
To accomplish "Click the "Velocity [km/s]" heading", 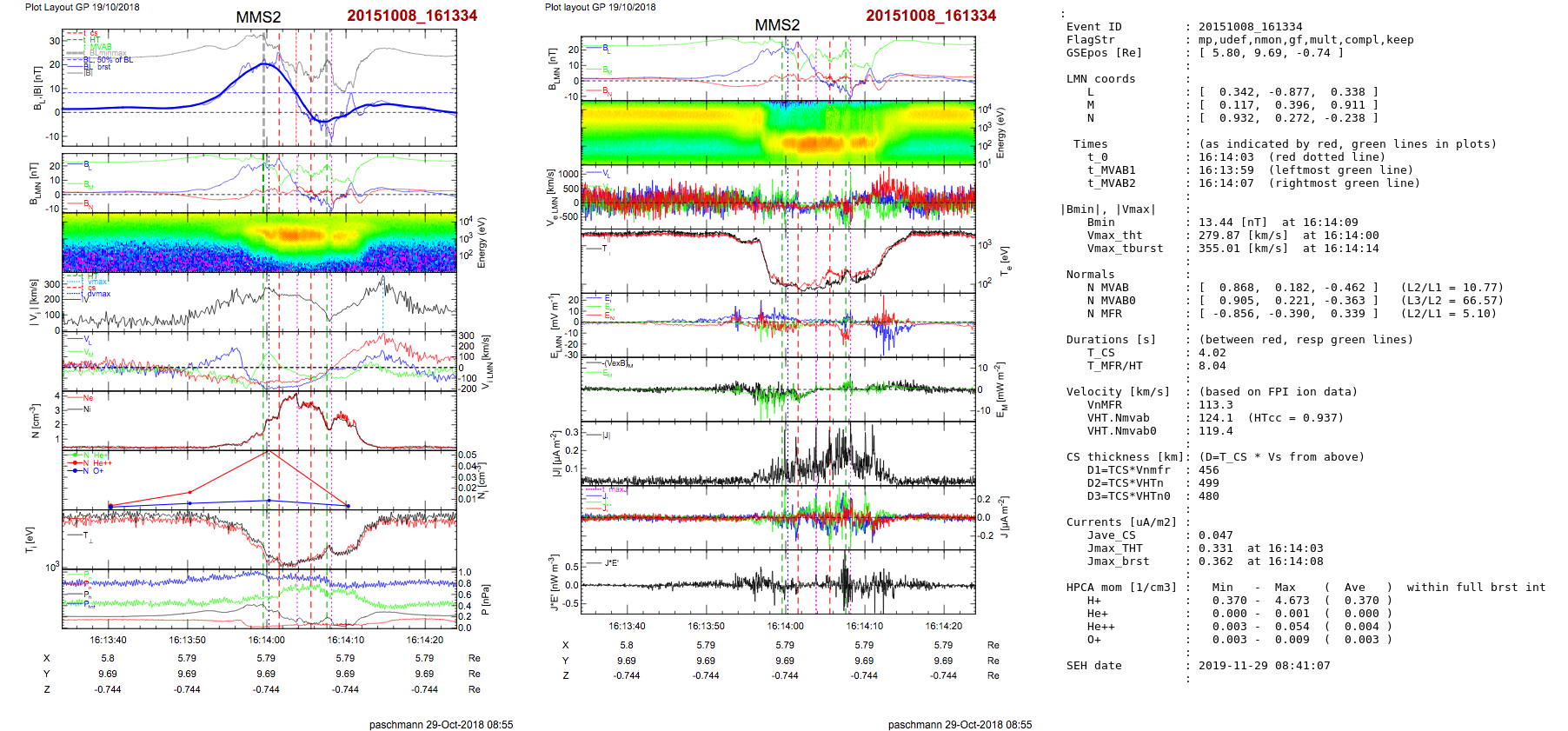I will (x=1119, y=392).
